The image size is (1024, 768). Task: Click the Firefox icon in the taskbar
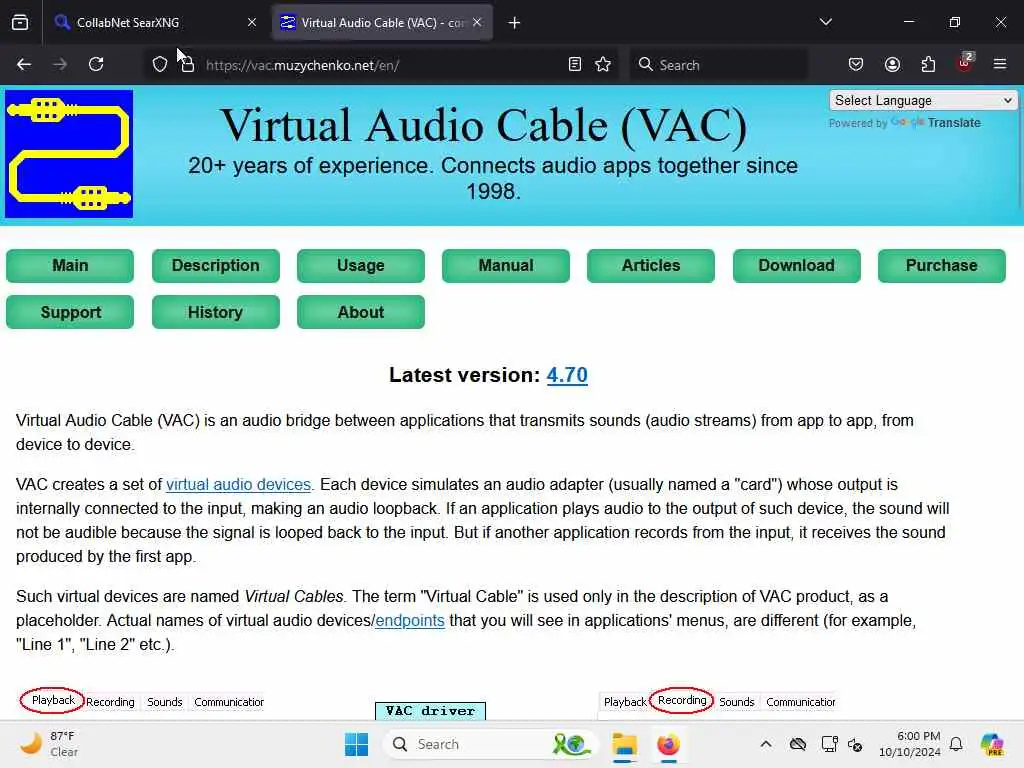pos(668,744)
